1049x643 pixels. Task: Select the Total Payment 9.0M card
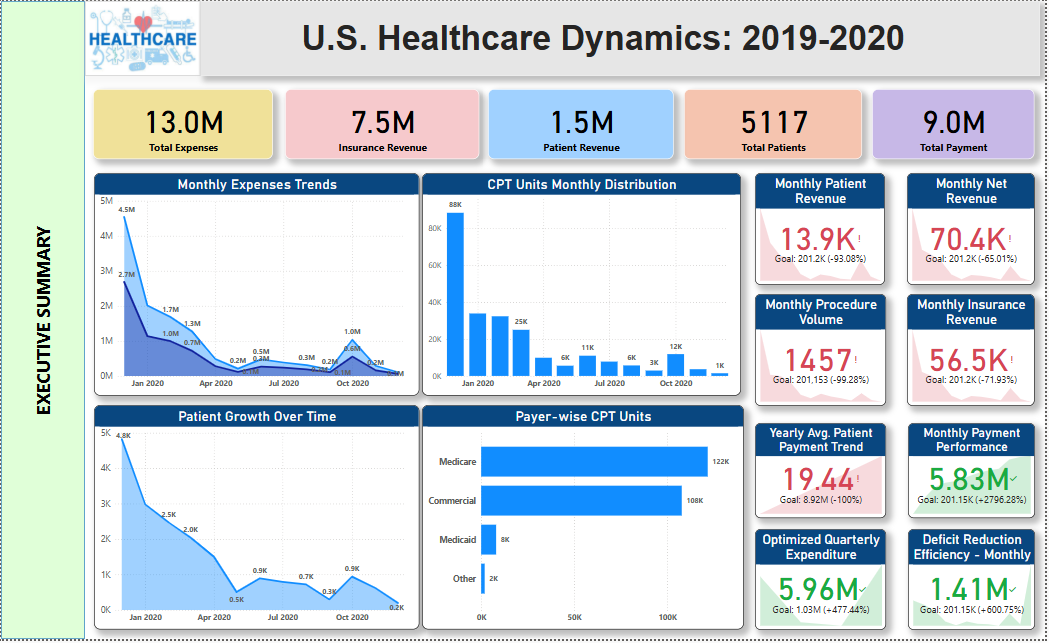pyautogui.click(x=952, y=124)
